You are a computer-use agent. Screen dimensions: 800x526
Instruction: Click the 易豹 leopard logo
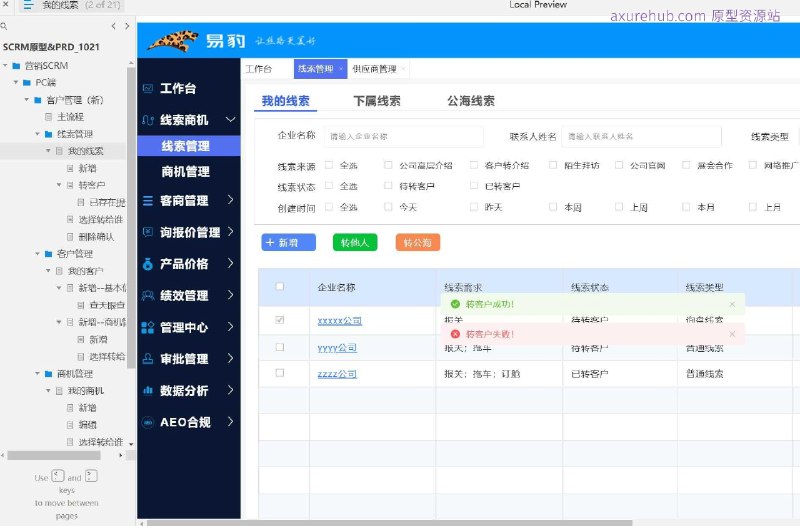172,41
